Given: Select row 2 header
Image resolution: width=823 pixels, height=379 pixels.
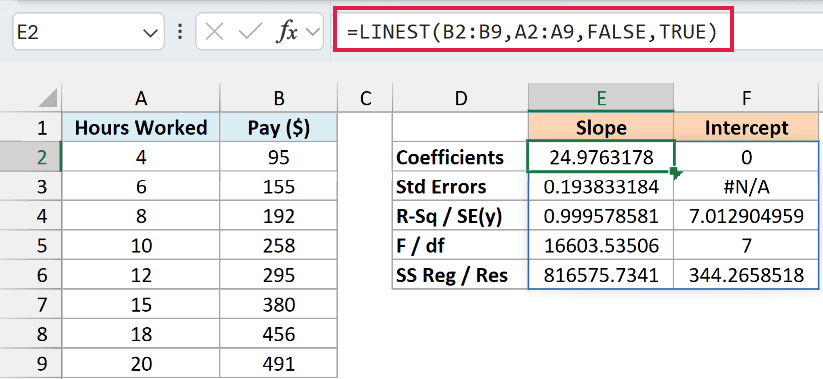Looking at the screenshot, I should [x=30, y=157].
